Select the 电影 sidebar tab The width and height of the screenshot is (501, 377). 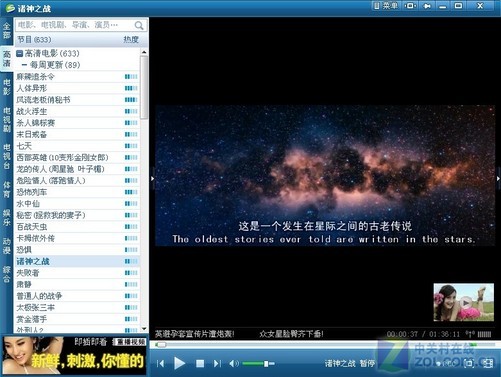tap(6, 87)
